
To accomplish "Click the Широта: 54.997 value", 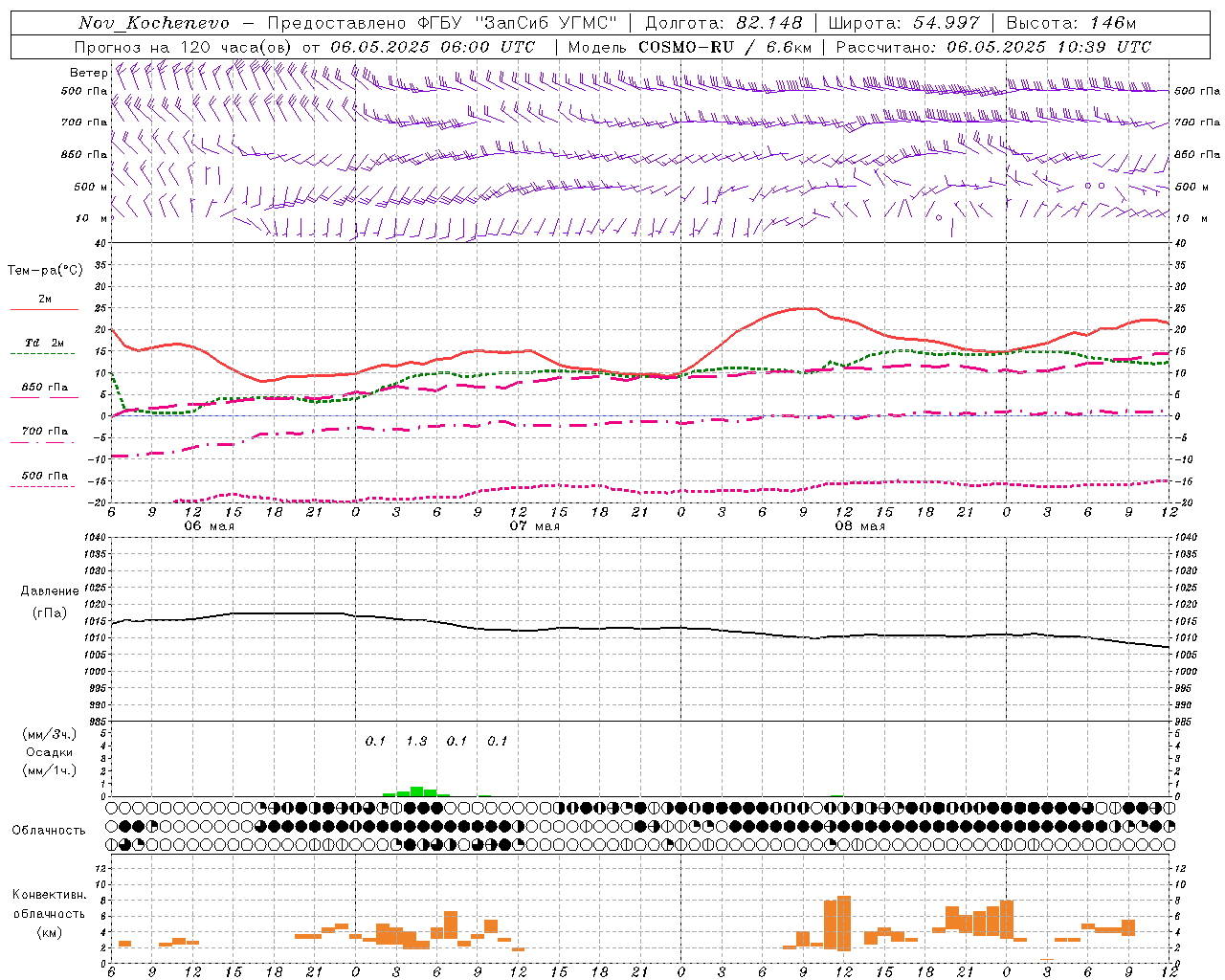I will [x=904, y=23].
